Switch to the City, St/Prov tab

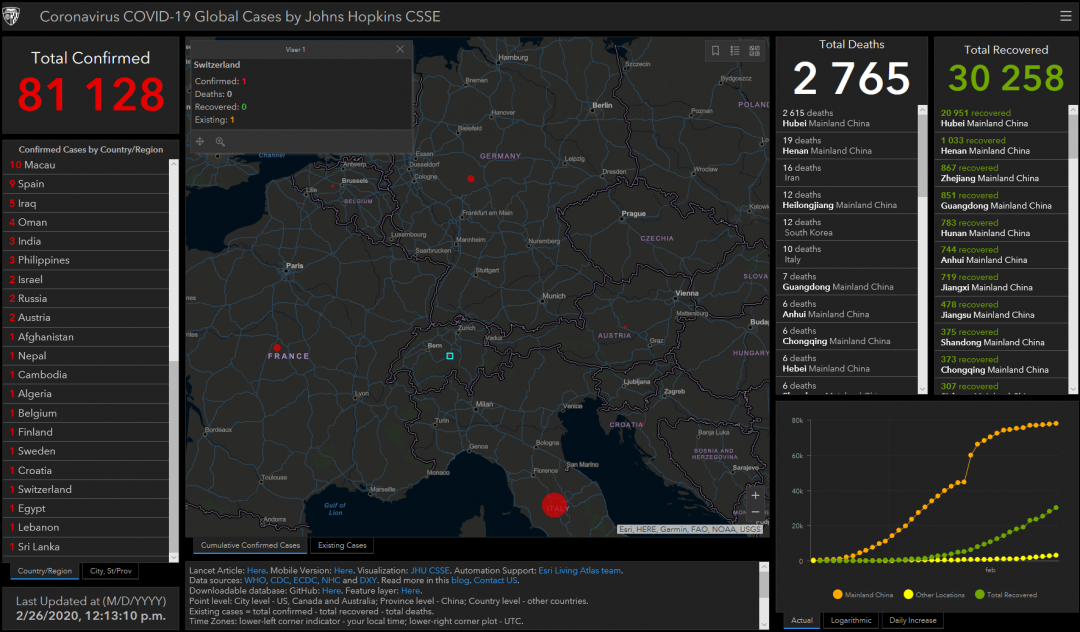[111, 571]
